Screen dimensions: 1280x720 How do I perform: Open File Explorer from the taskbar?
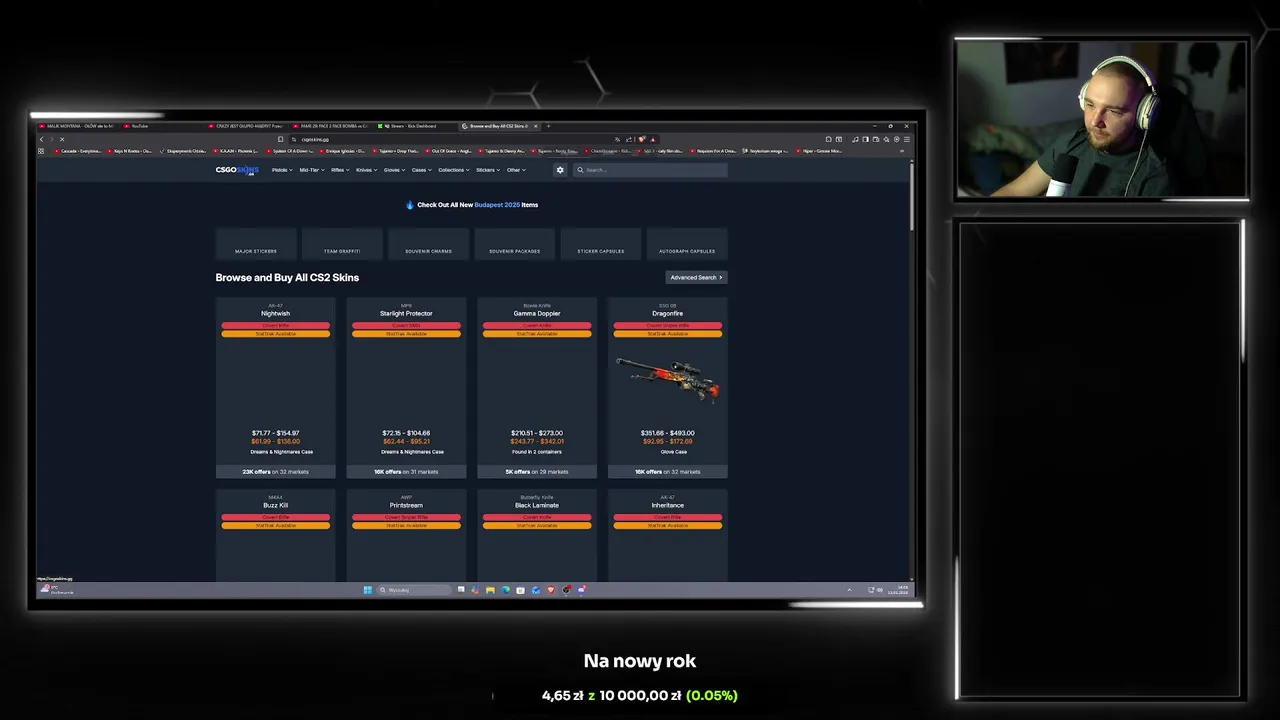pos(490,590)
